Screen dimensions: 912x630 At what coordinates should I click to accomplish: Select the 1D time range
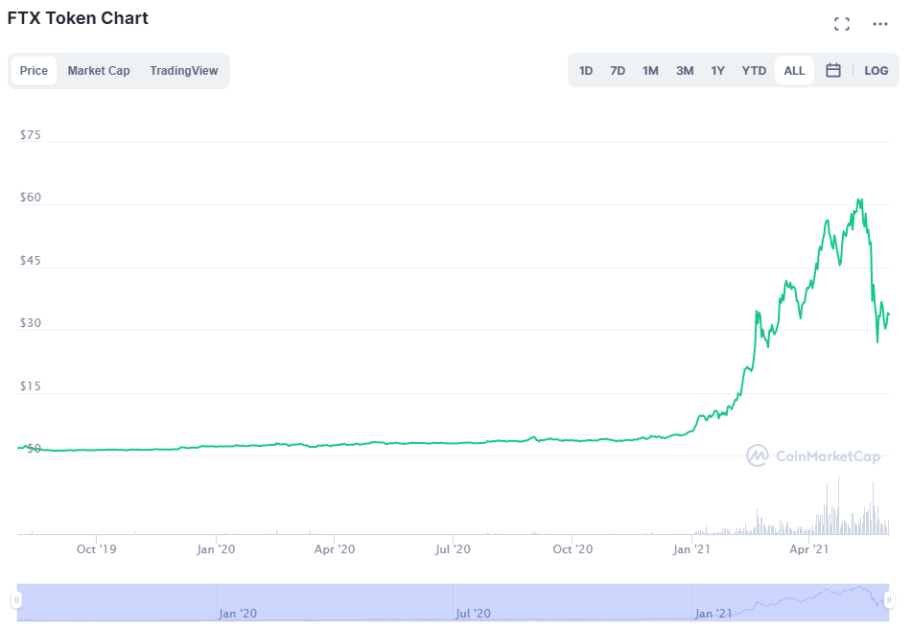click(586, 71)
